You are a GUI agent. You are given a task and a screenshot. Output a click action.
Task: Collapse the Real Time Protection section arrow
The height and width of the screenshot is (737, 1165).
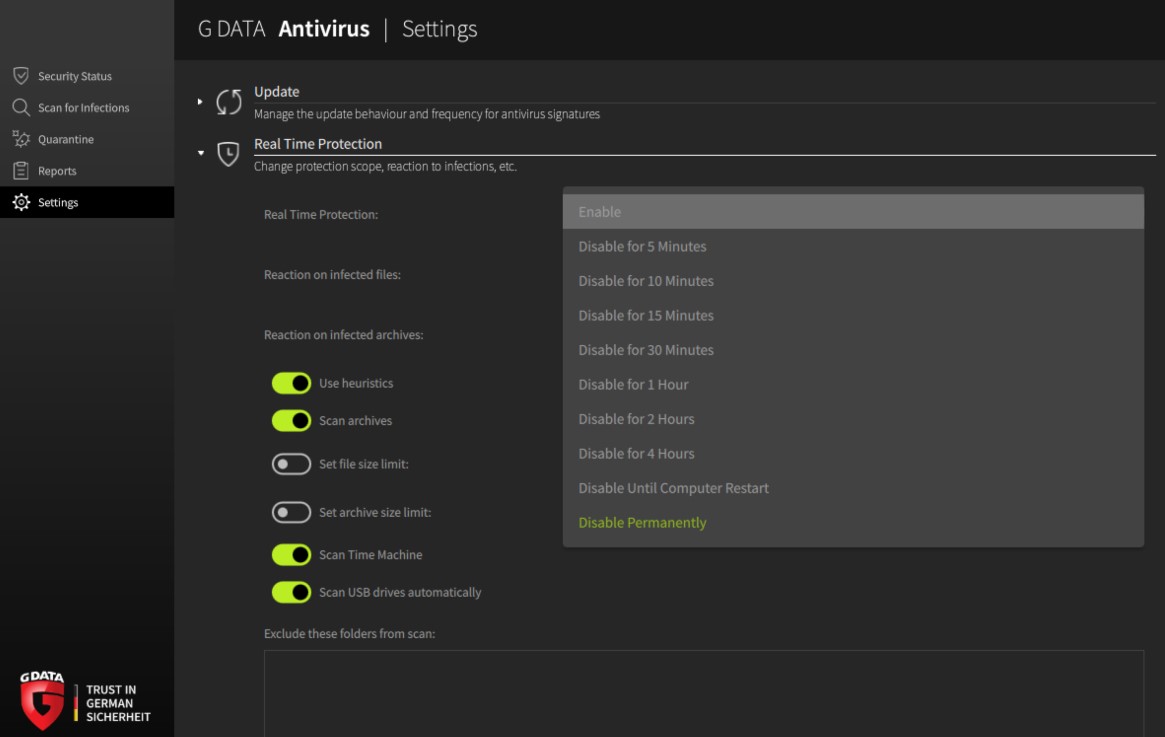201,153
